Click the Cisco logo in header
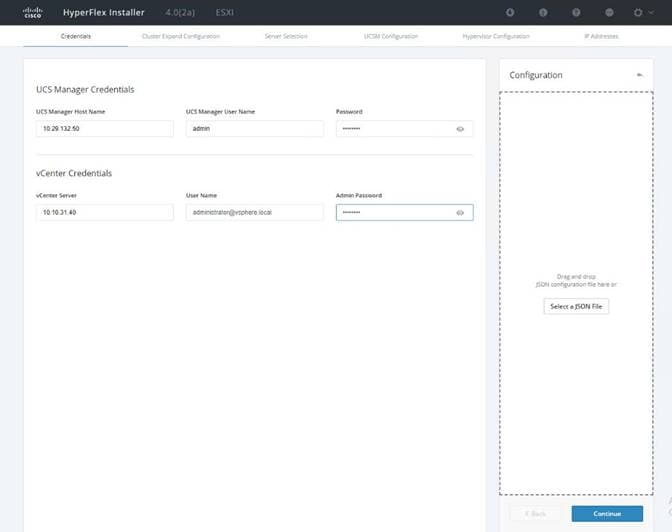This screenshot has height=532, width=672. pyautogui.click(x=33, y=12)
